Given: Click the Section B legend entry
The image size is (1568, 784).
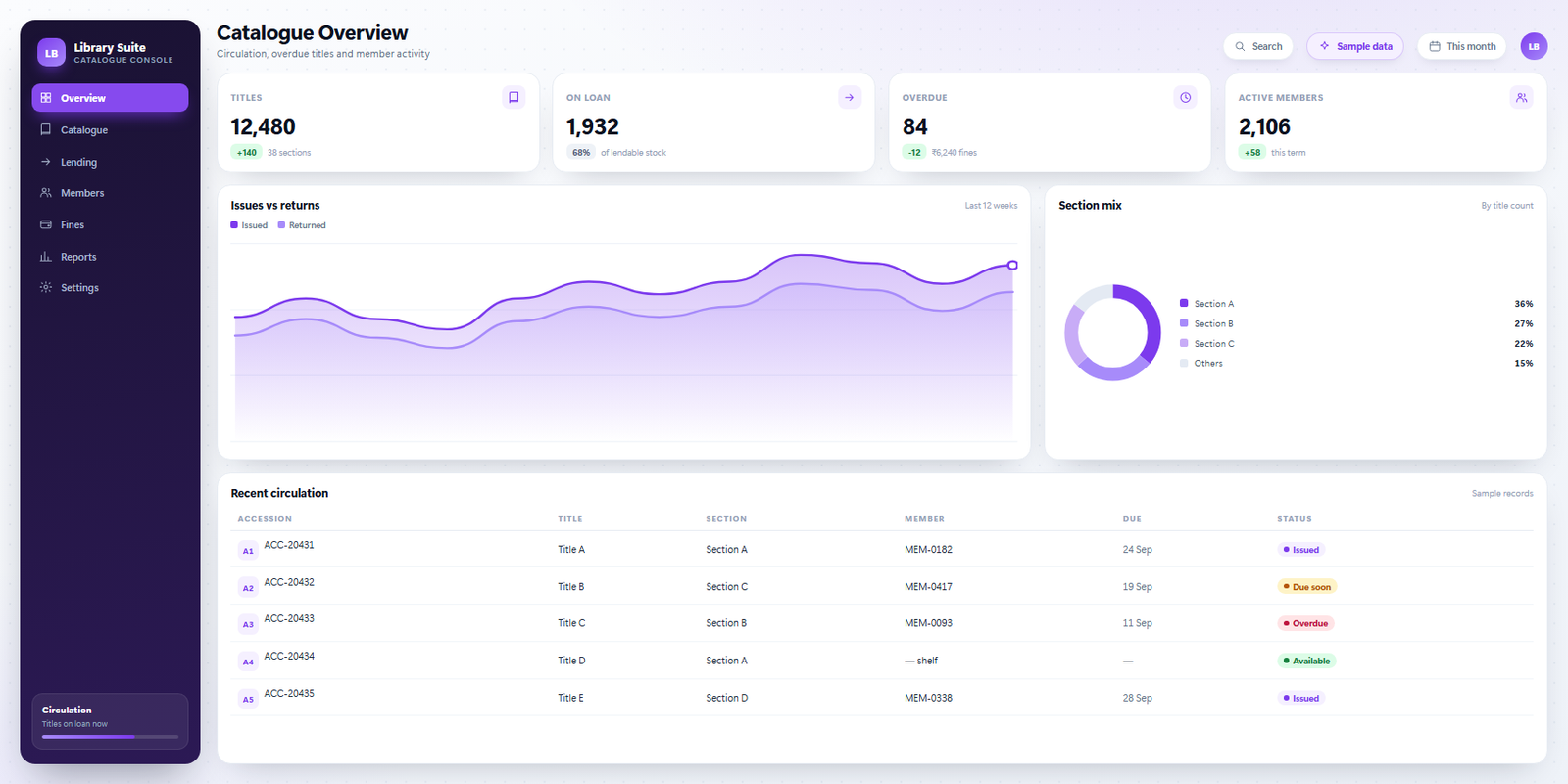Looking at the screenshot, I should point(1356,323).
